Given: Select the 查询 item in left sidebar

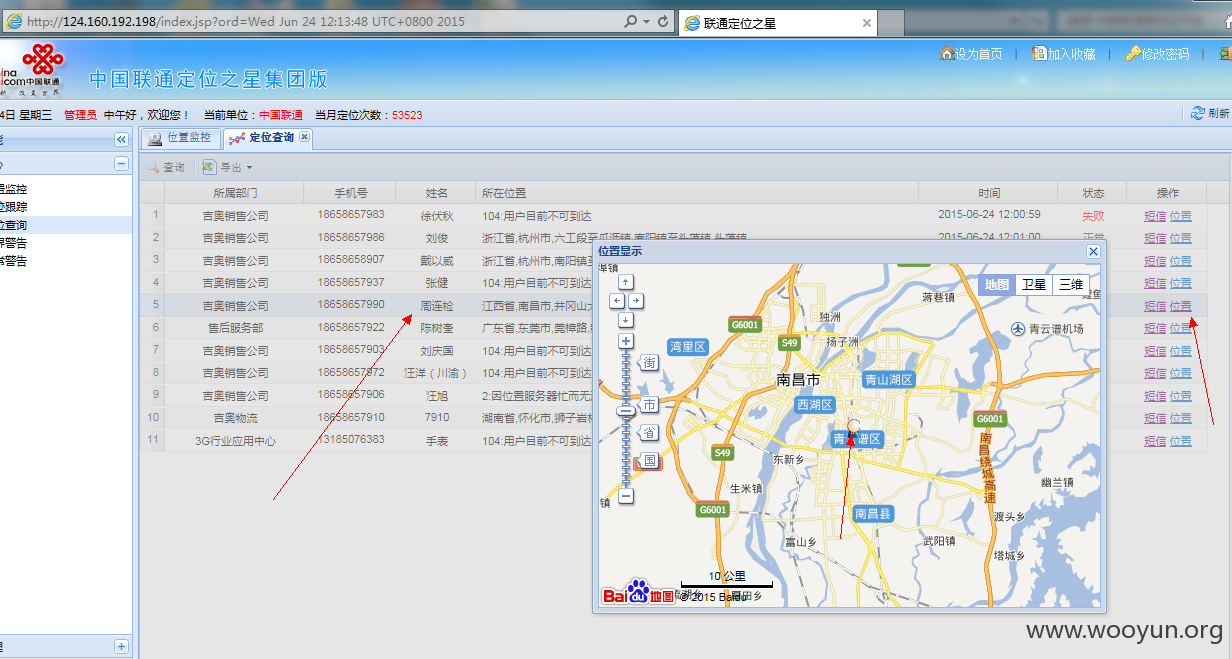Looking at the screenshot, I should click(x=14, y=225).
